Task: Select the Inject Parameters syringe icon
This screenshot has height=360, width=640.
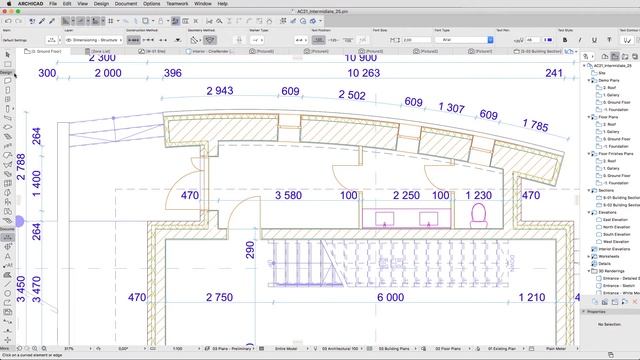Action: [x=52, y=21]
